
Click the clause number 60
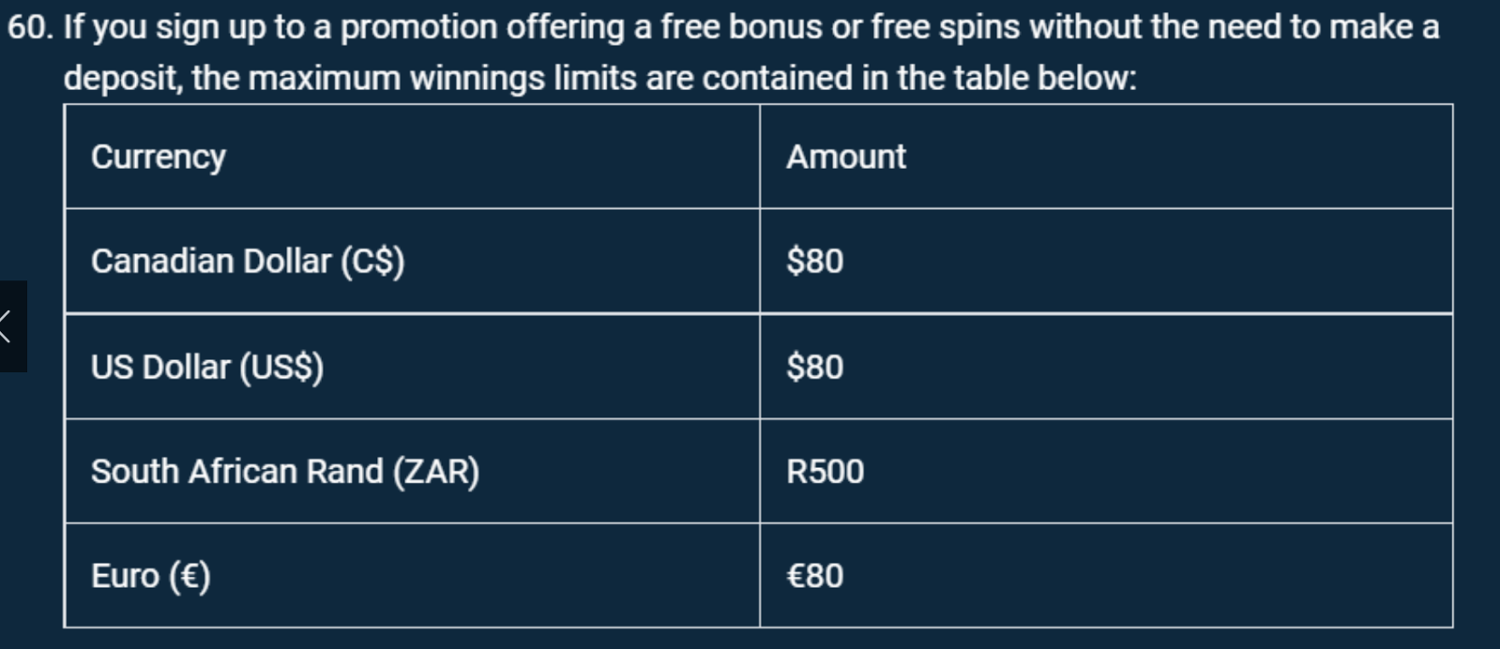[x=28, y=27]
